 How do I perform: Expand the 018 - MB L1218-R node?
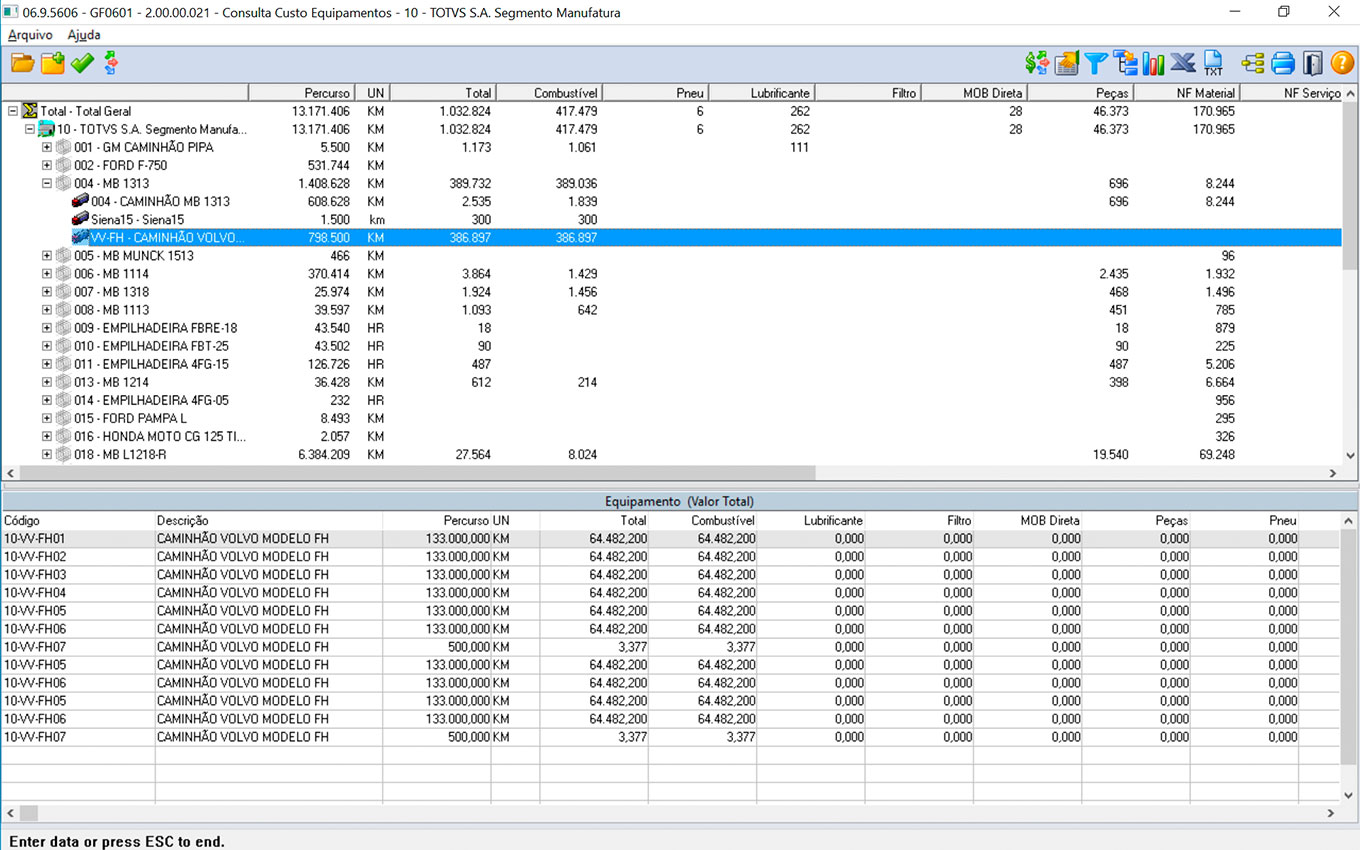click(47, 455)
